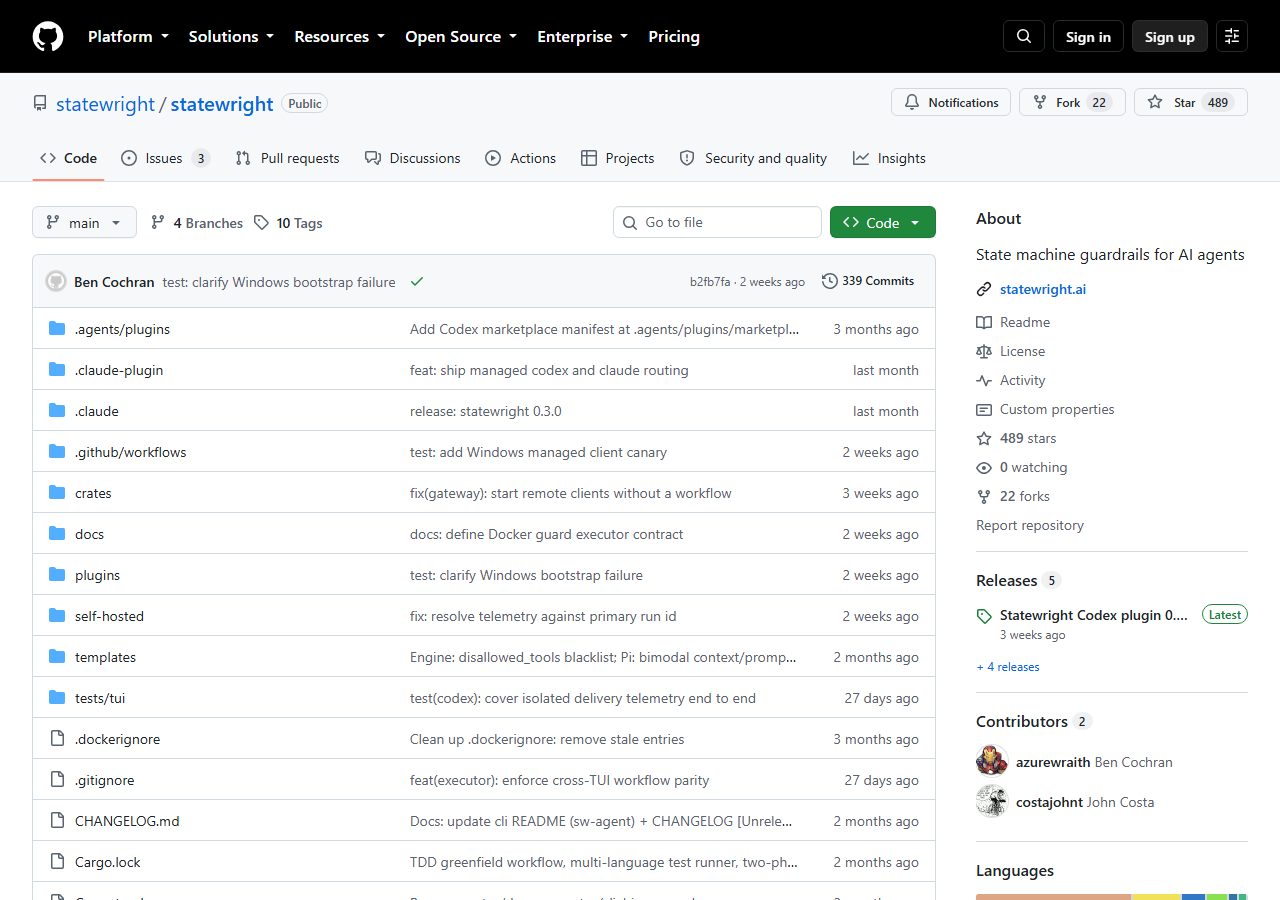Image resolution: width=1280 pixels, height=900 pixels.
Task: Click the green commit status checkmark
Action: tap(417, 282)
